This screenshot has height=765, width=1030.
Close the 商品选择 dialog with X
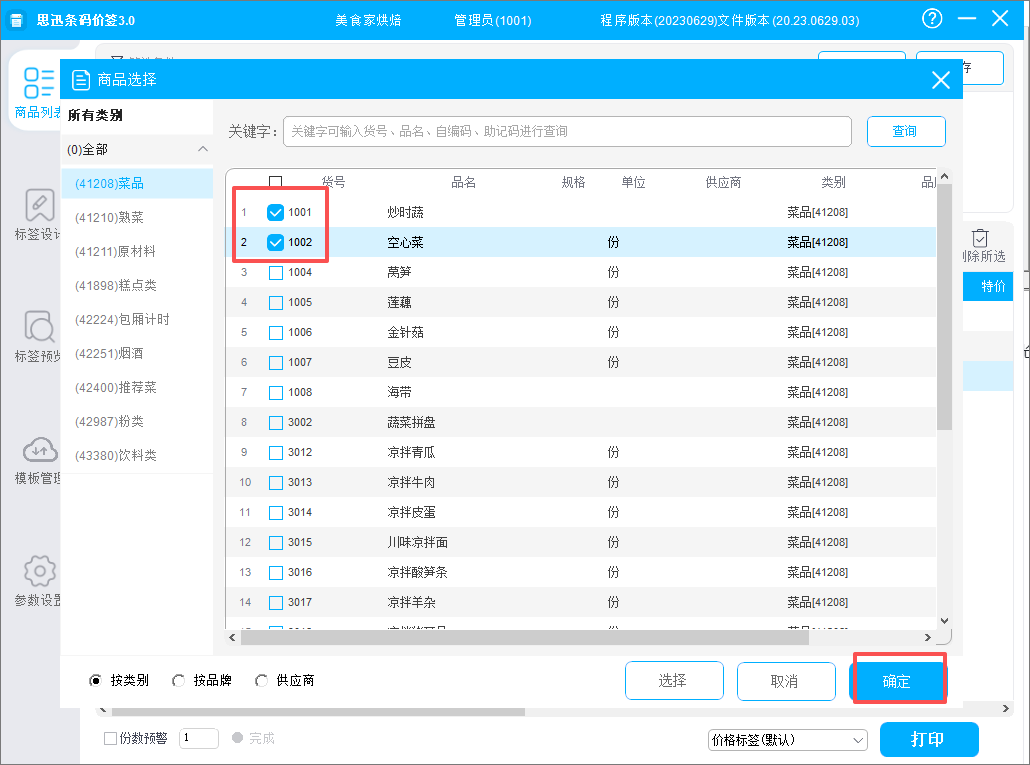point(940,81)
